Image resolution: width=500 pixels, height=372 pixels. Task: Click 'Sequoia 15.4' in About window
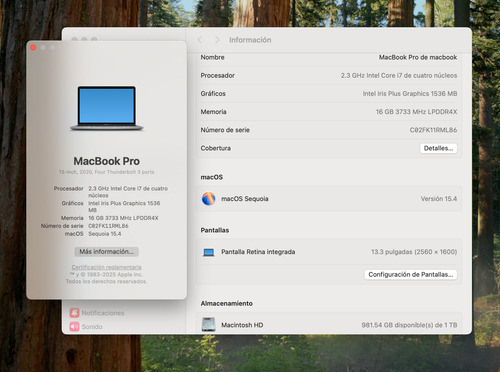[x=105, y=234]
